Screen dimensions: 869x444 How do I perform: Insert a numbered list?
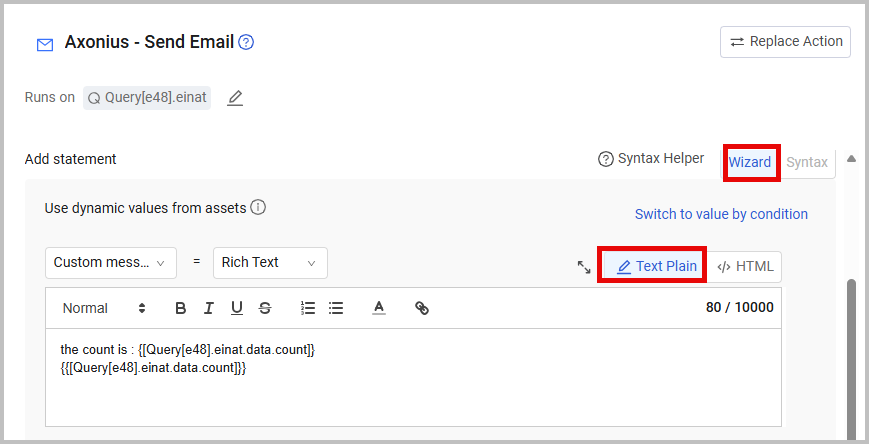(x=308, y=308)
